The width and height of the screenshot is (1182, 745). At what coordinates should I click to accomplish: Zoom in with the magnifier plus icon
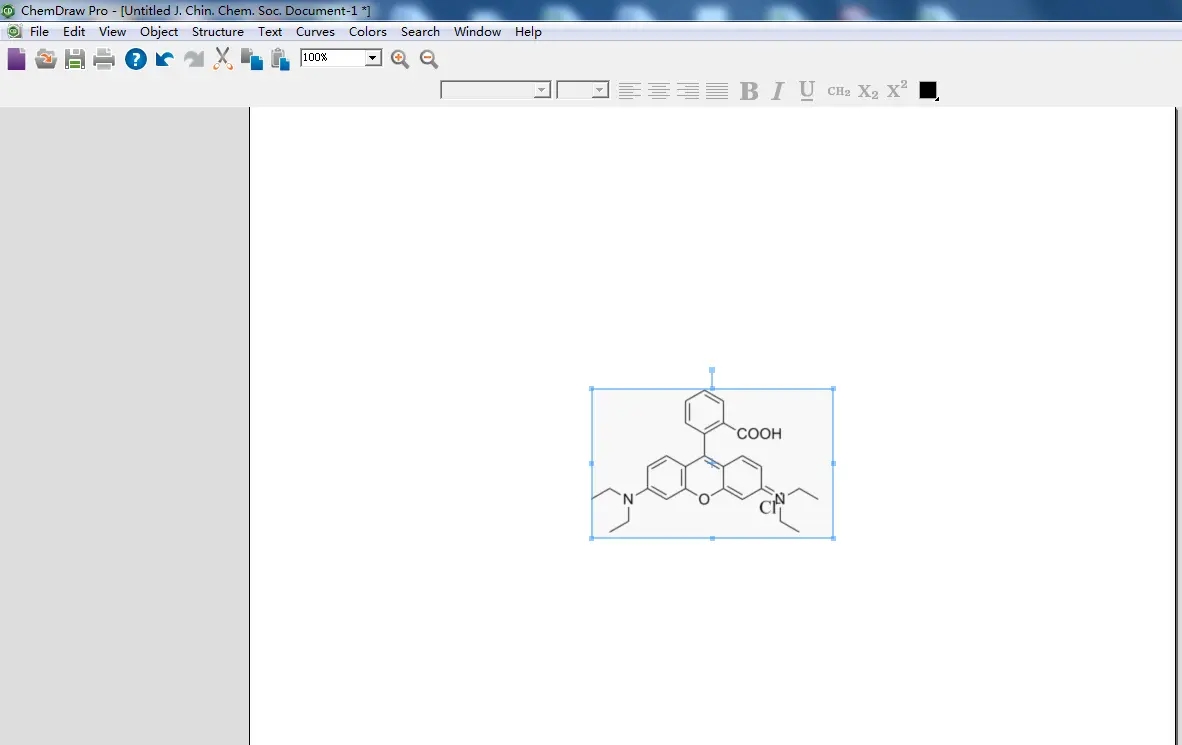[x=399, y=58]
